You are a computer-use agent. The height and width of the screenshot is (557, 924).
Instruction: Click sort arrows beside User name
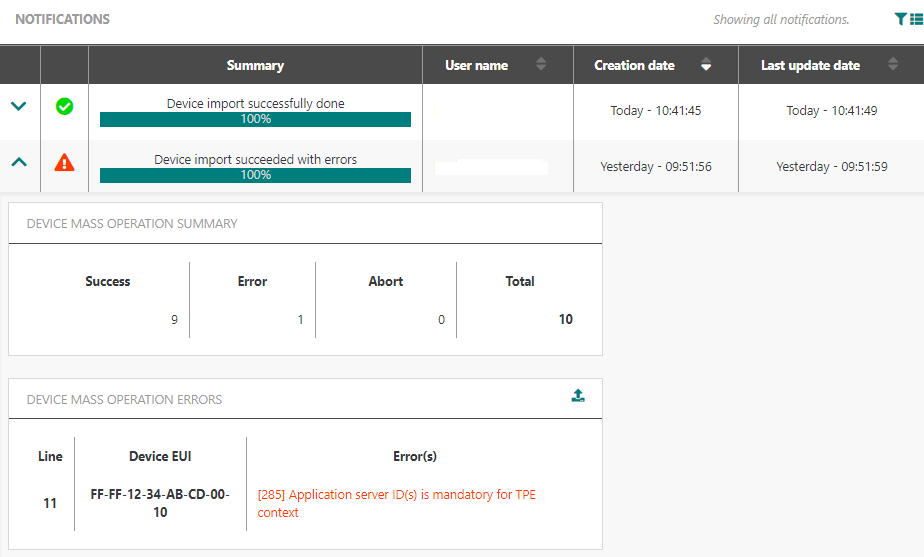[541, 65]
